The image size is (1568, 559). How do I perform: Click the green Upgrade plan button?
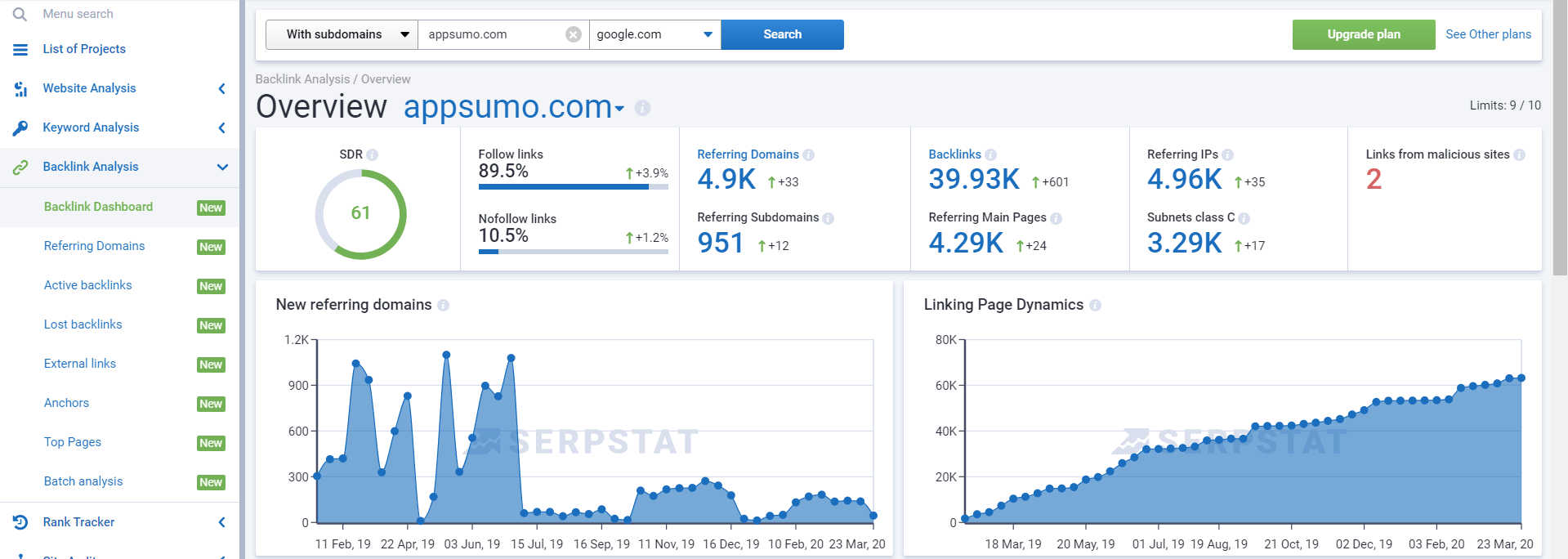click(1364, 34)
